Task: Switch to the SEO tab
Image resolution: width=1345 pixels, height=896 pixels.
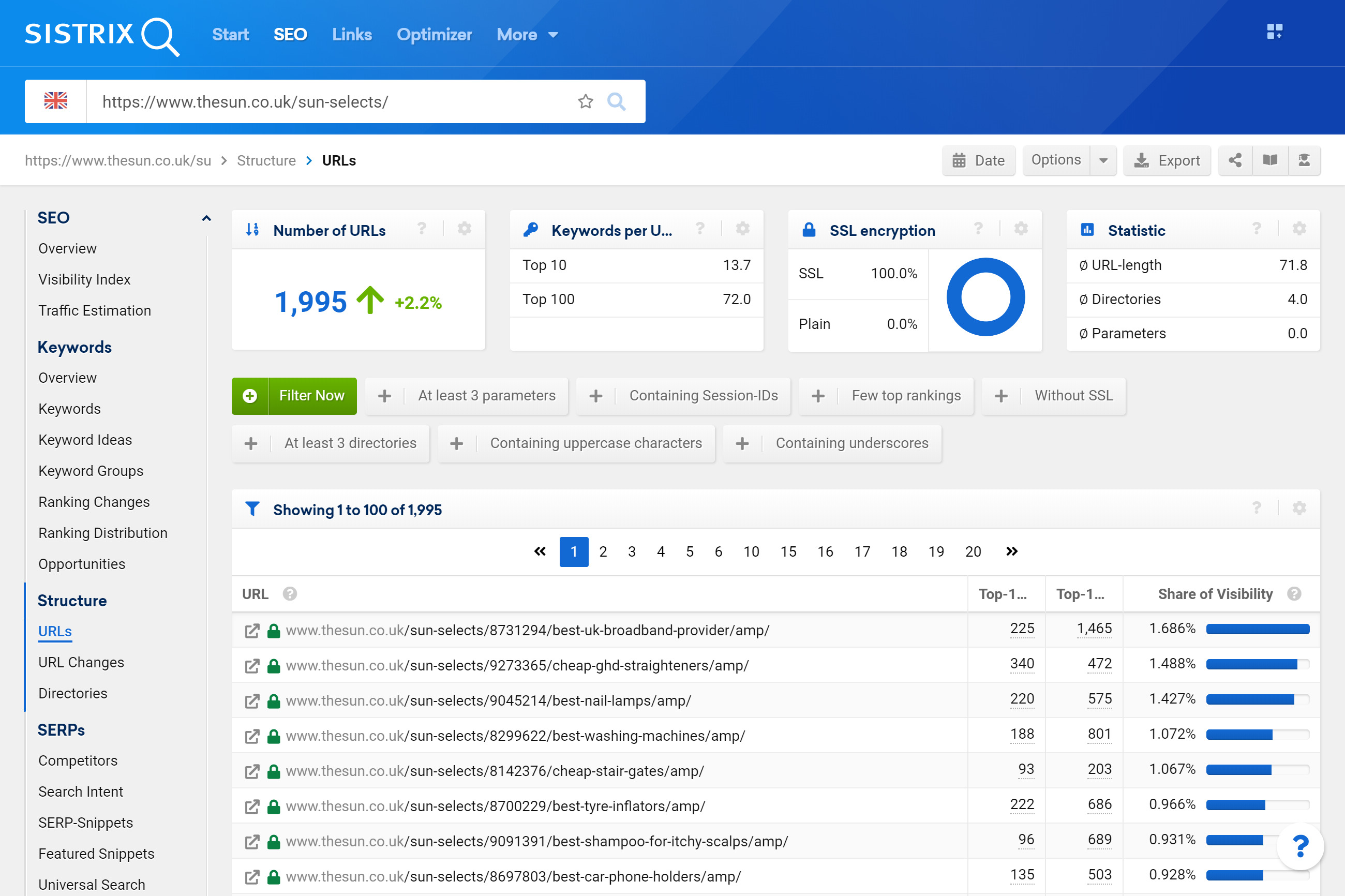Action: click(x=290, y=35)
